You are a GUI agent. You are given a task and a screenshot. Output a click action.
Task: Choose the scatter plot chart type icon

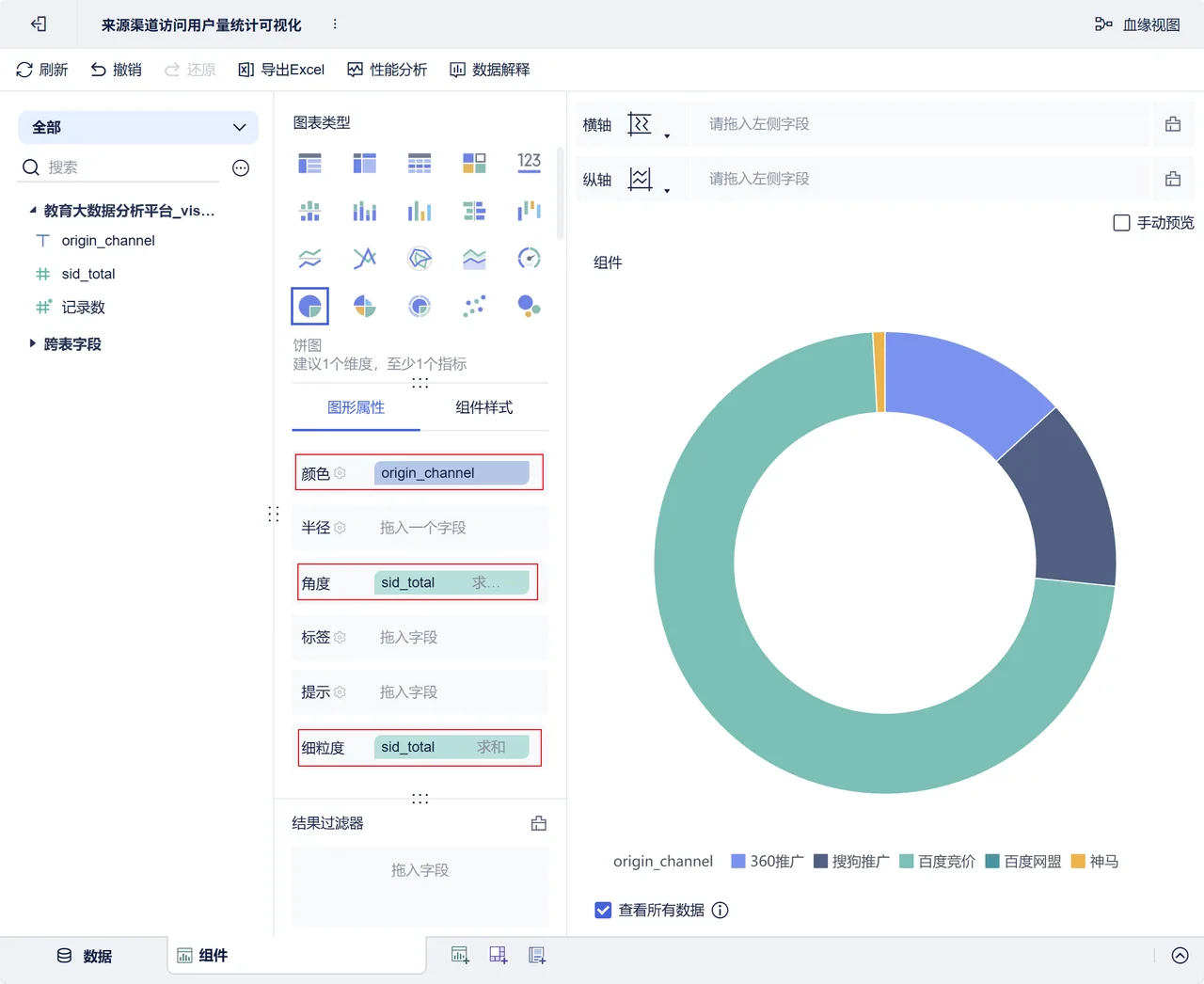click(474, 306)
